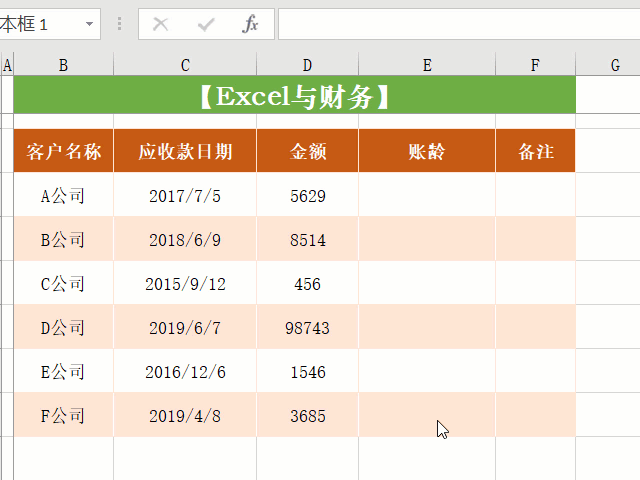Image resolution: width=640 pixels, height=480 pixels.
Task: Click empty 账龄 cell in E公司 row
Action: click(x=427, y=371)
